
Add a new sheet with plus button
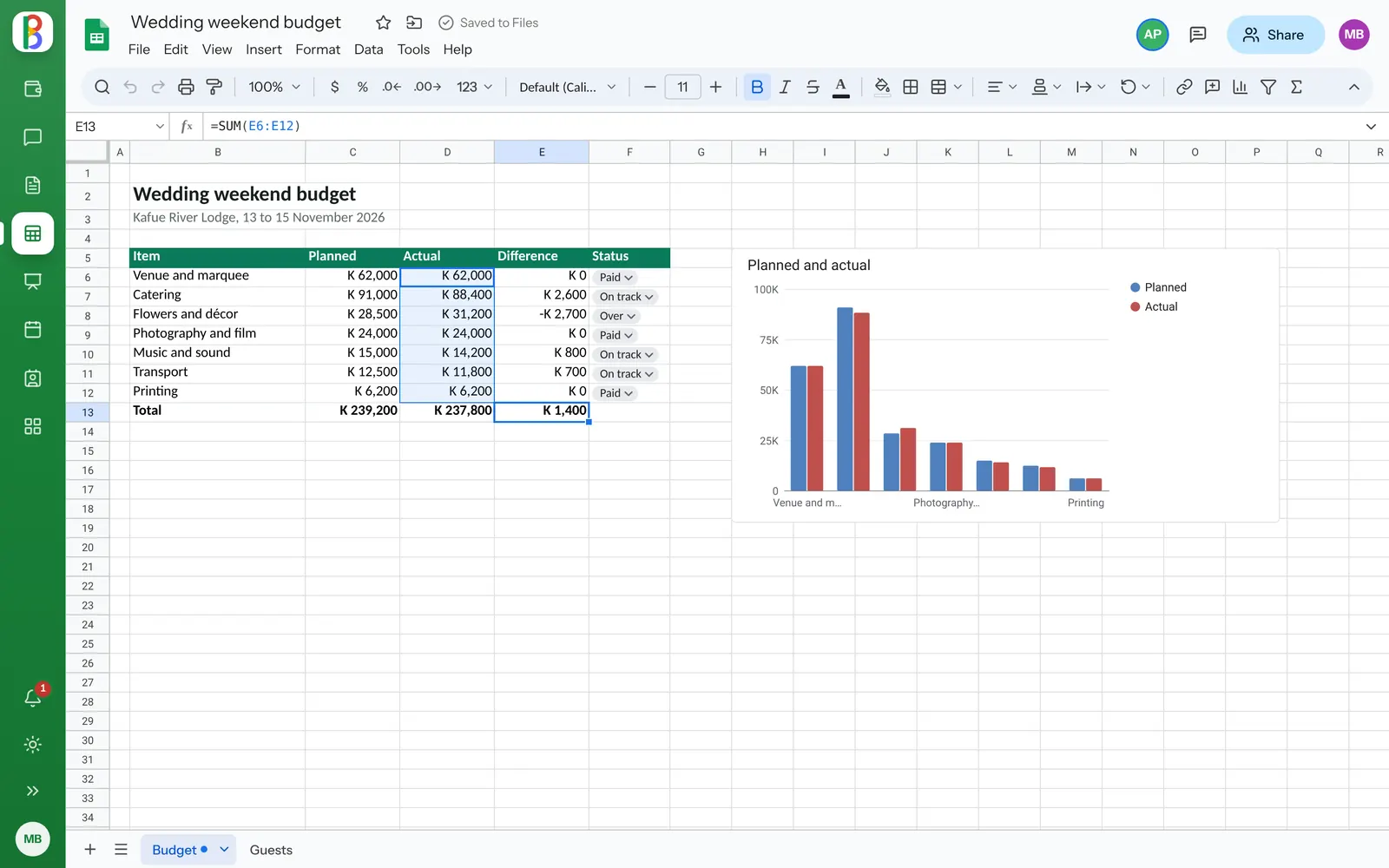click(90, 850)
